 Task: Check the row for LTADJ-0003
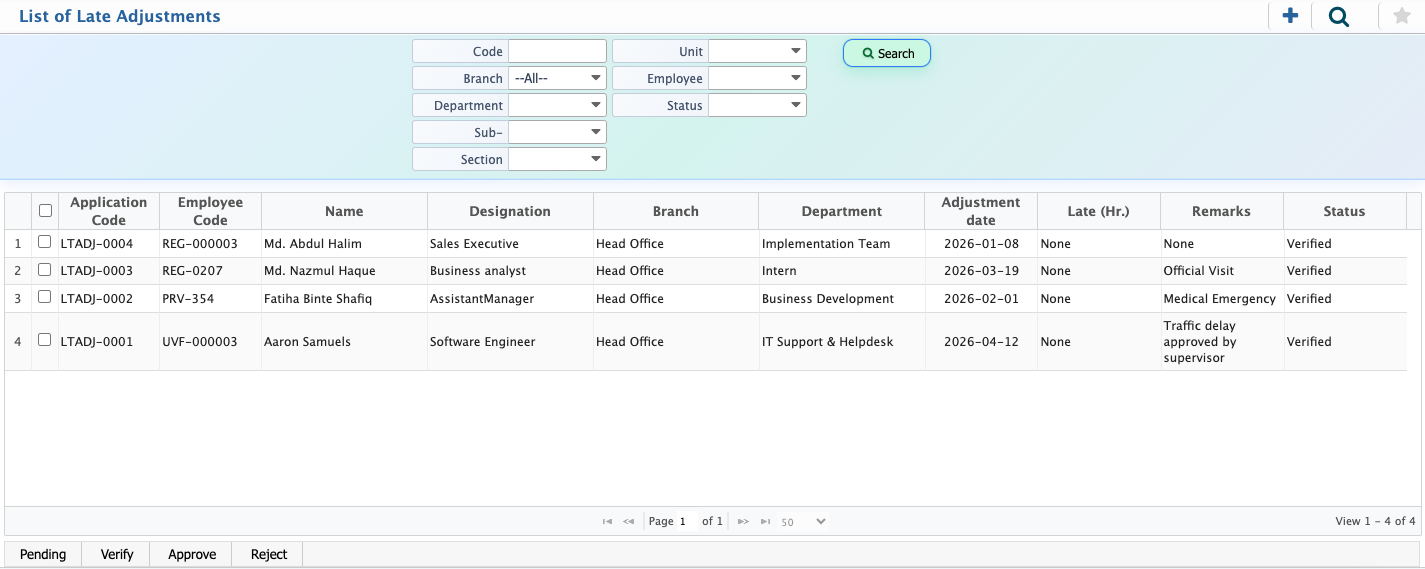44,270
